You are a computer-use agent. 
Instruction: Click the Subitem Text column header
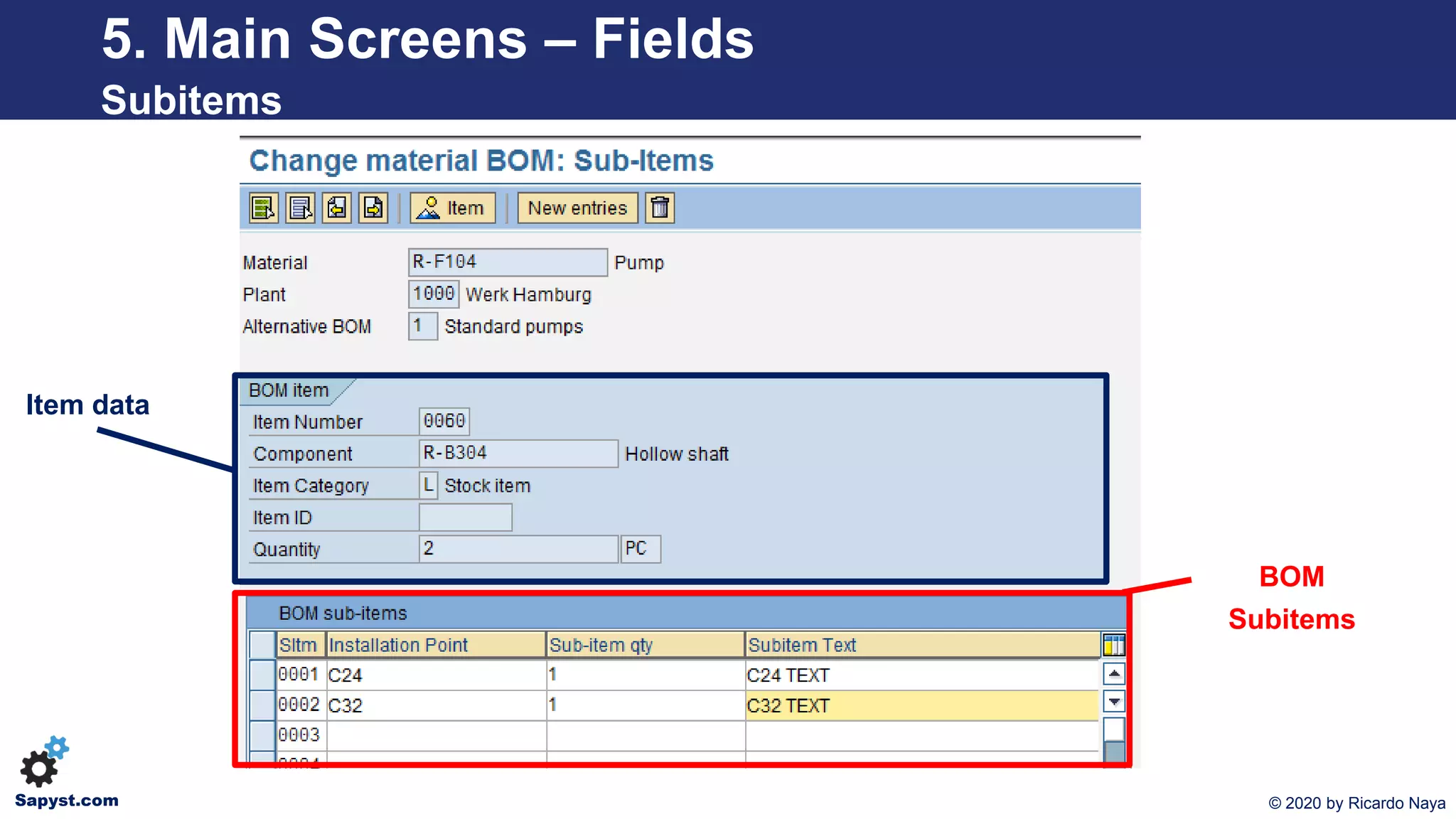(923, 645)
